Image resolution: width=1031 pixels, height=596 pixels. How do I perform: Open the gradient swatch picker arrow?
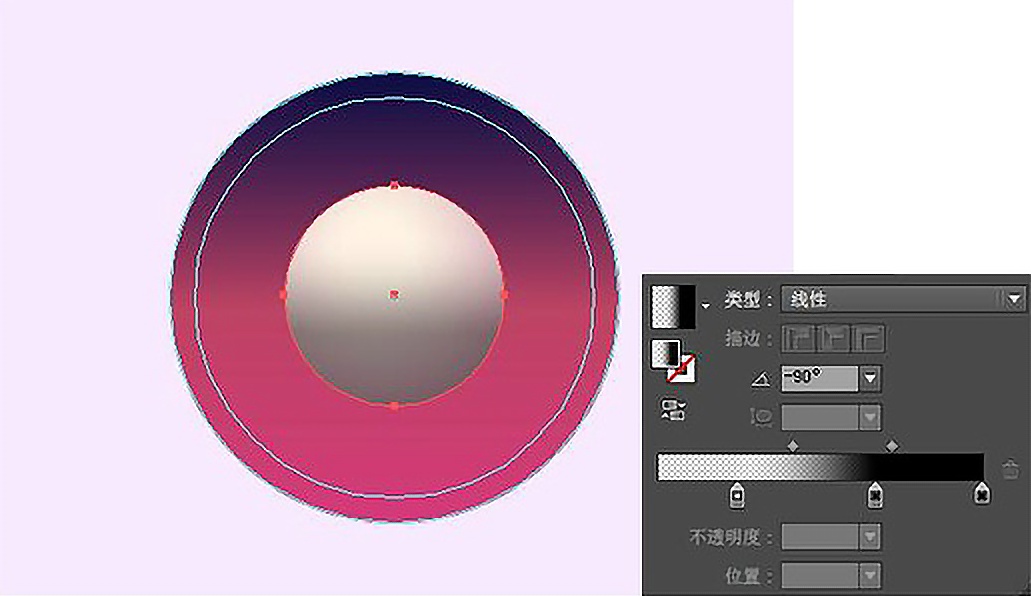tap(705, 304)
